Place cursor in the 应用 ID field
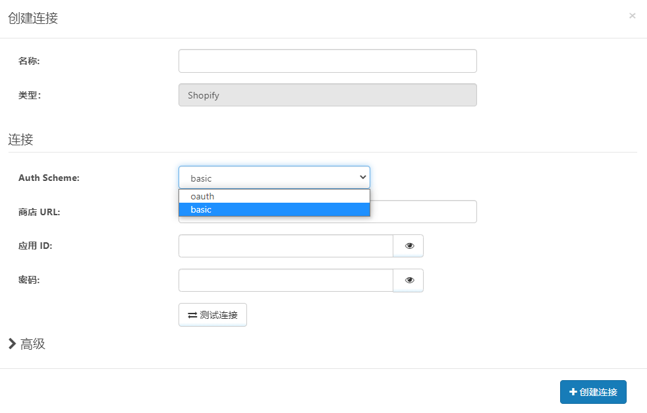Image resolution: width=647 pixels, height=413 pixels. coord(286,246)
